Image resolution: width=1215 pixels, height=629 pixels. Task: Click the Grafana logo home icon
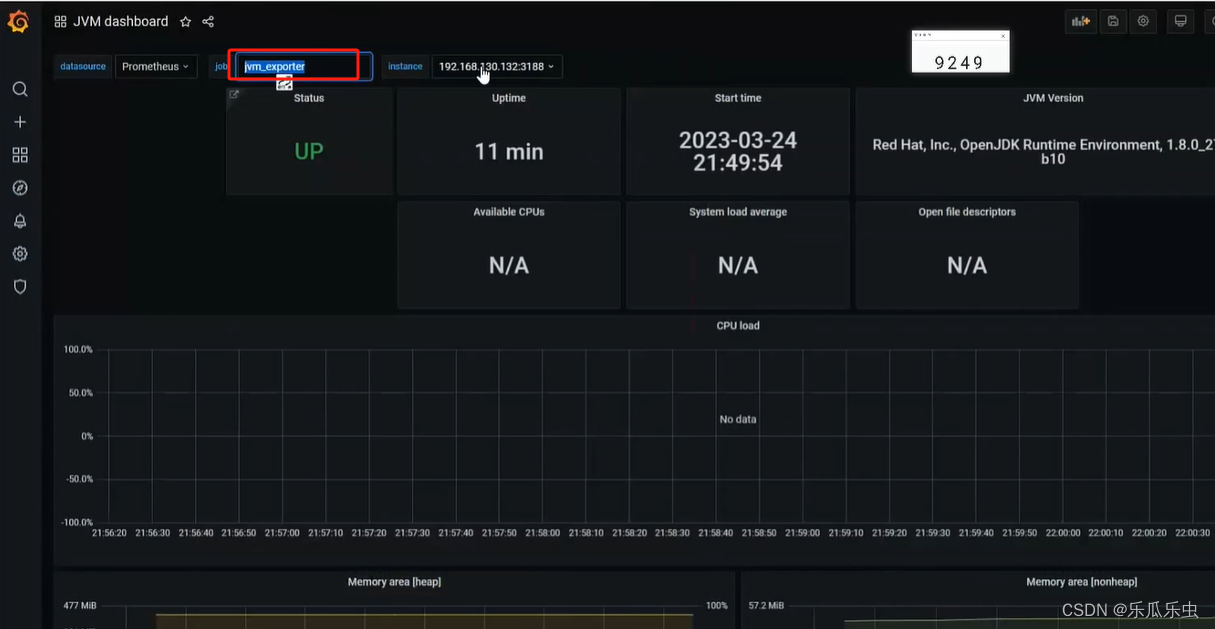[x=18, y=21]
